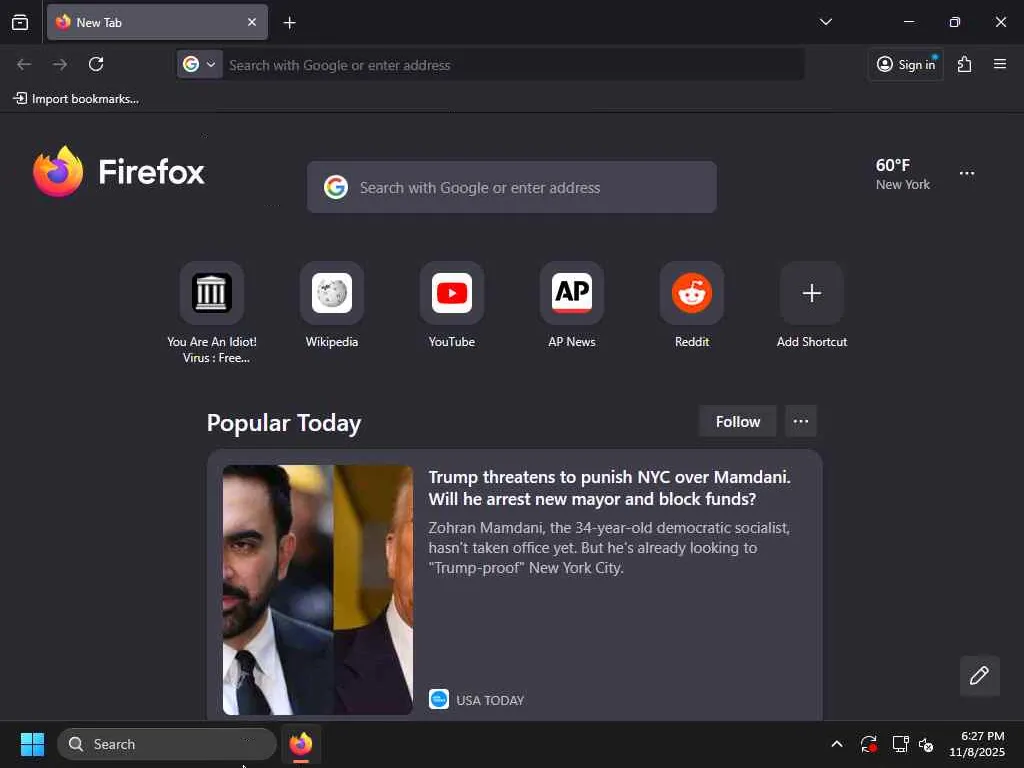Go back one page
Viewport: 1024px width, 768px height.
coord(24,64)
